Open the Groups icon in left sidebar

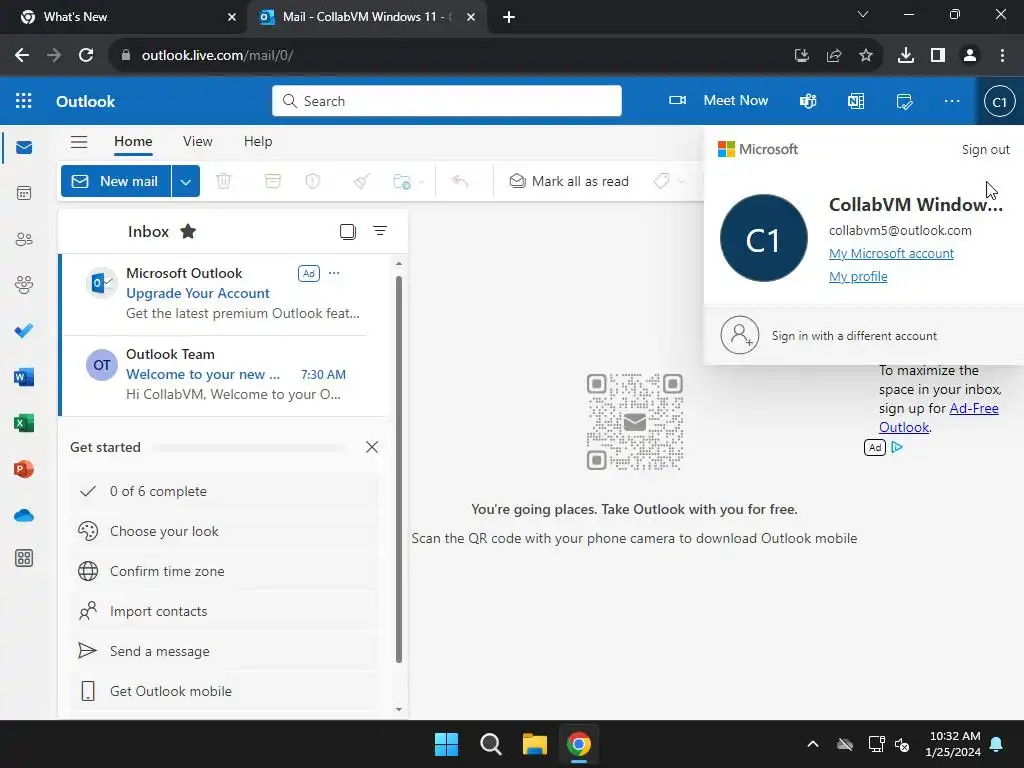[x=24, y=285]
